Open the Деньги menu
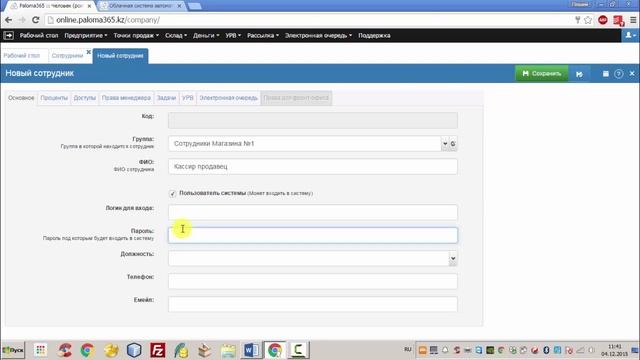The width and height of the screenshot is (640, 360). tap(206, 36)
